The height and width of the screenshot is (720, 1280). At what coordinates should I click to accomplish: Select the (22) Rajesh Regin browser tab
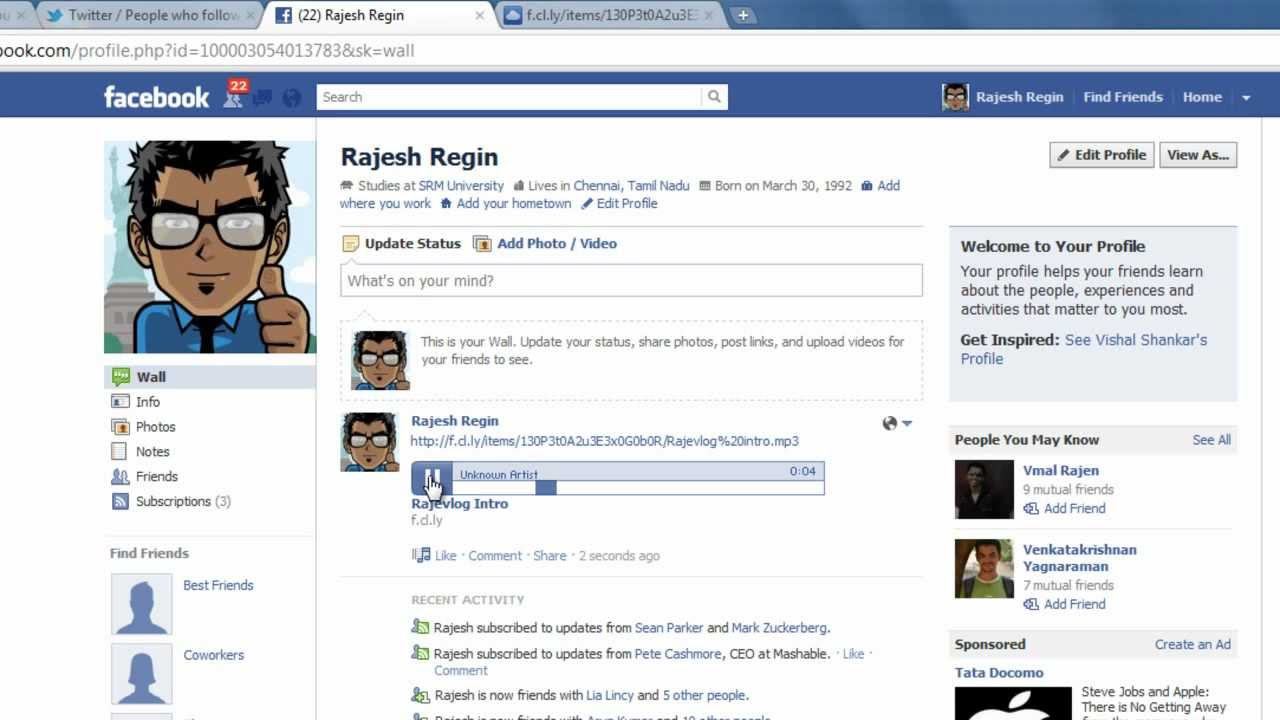point(380,15)
